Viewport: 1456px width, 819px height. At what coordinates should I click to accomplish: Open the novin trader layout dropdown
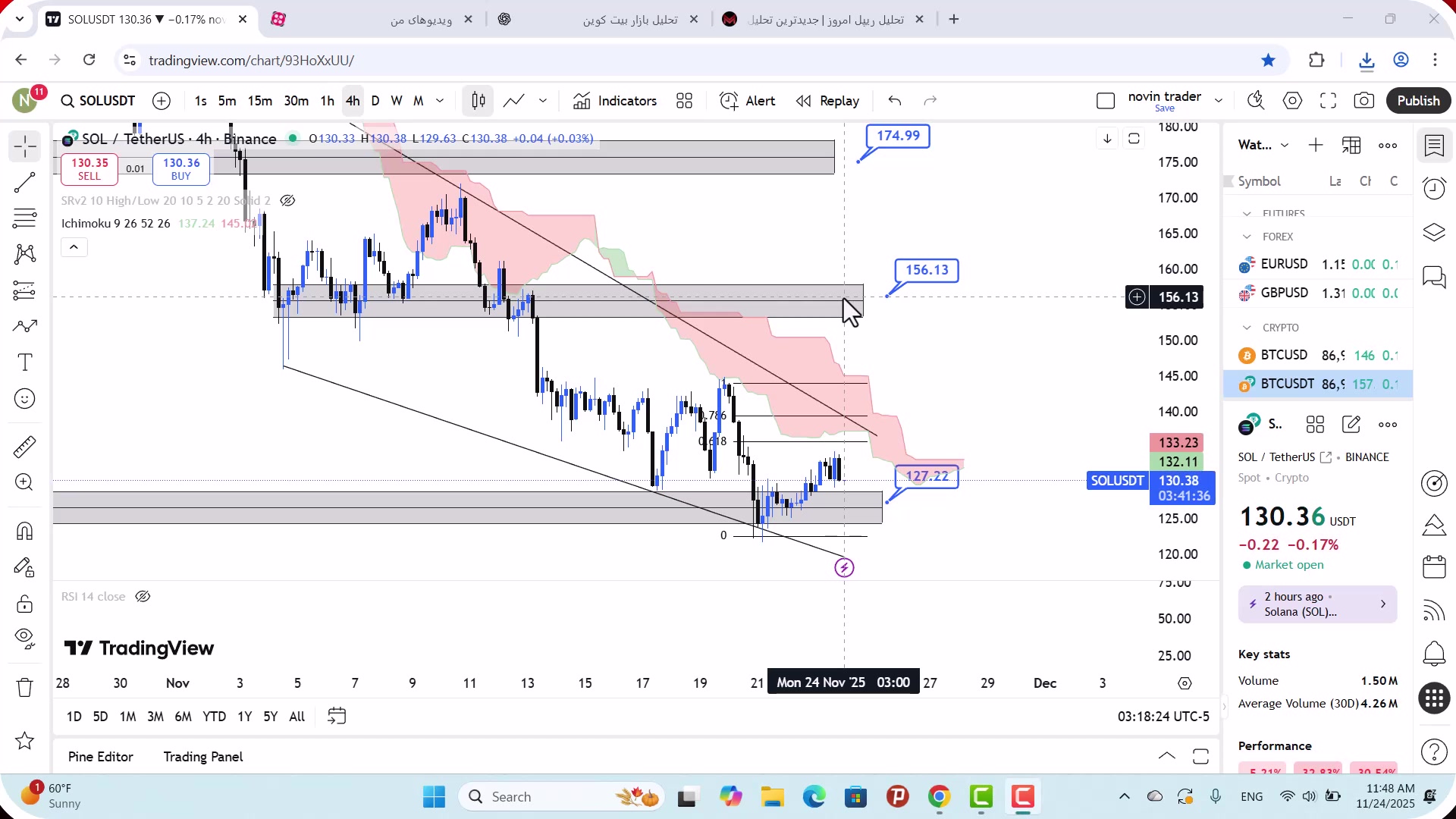[x=1219, y=101]
